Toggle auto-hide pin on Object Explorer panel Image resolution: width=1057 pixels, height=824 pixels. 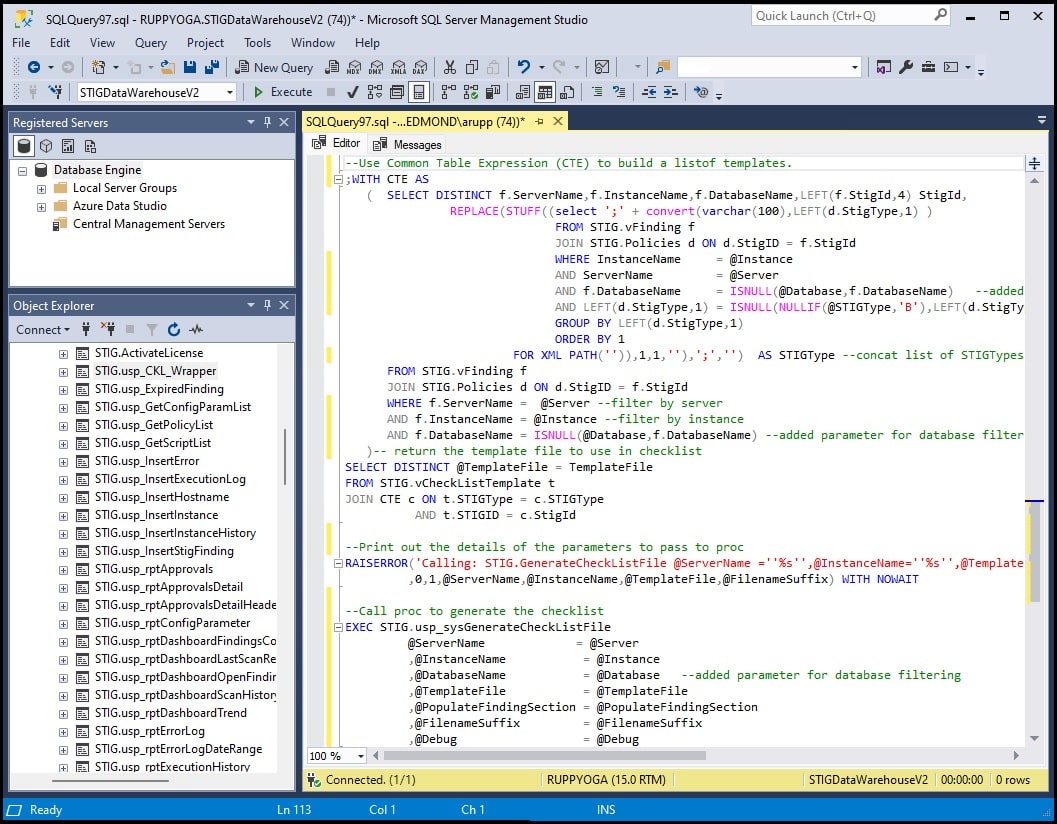267,305
